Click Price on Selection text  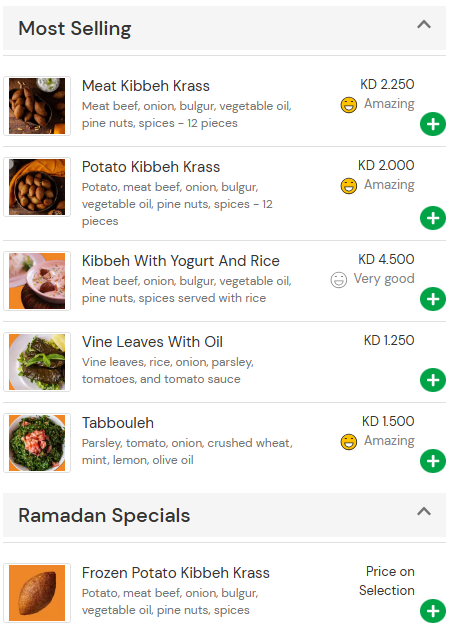click(x=386, y=581)
